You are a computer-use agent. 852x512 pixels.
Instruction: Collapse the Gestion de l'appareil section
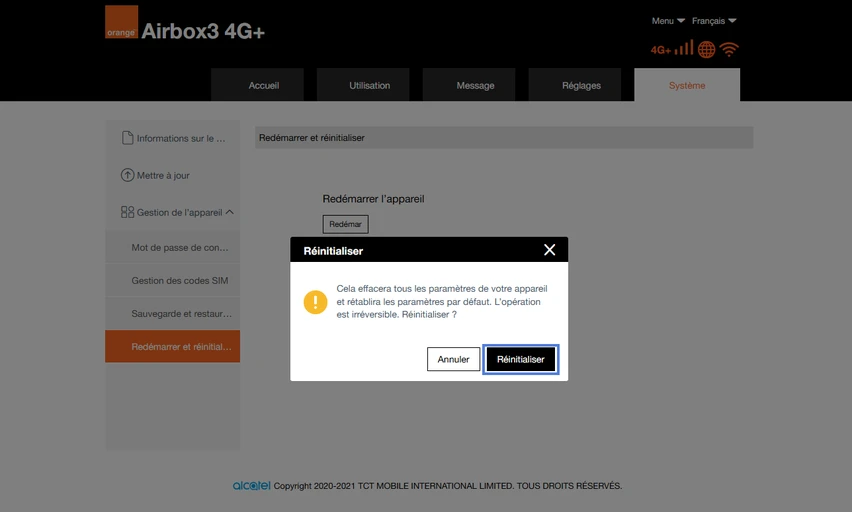point(229,212)
